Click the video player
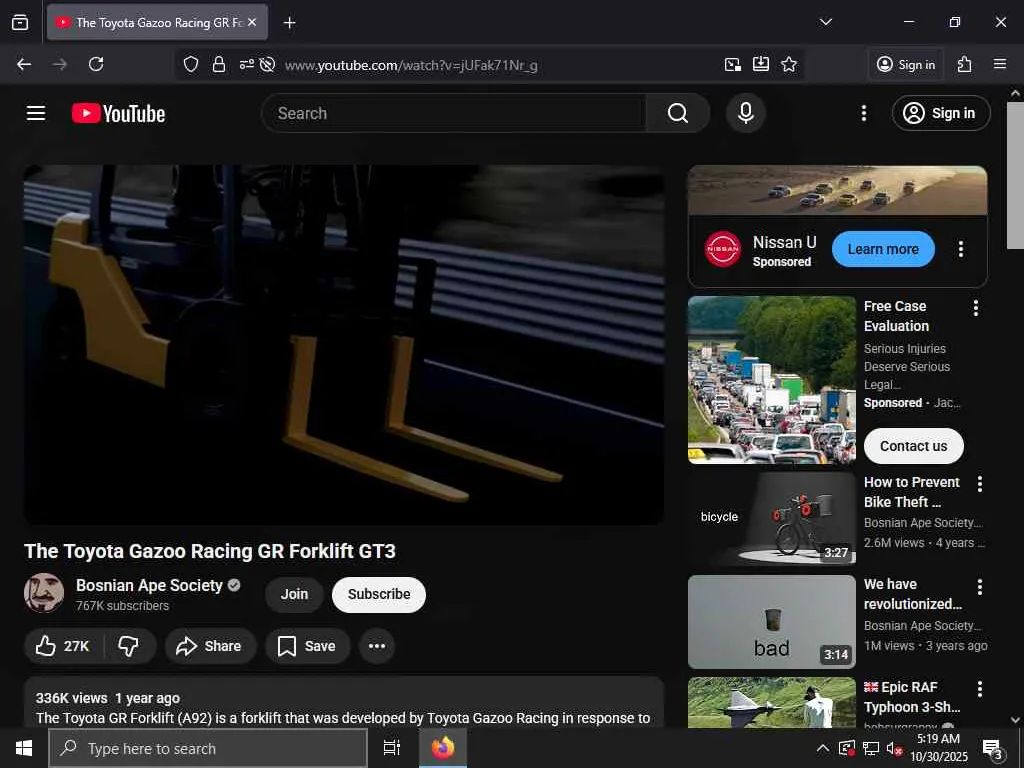The width and height of the screenshot is (1024, 768). (344, 345)
